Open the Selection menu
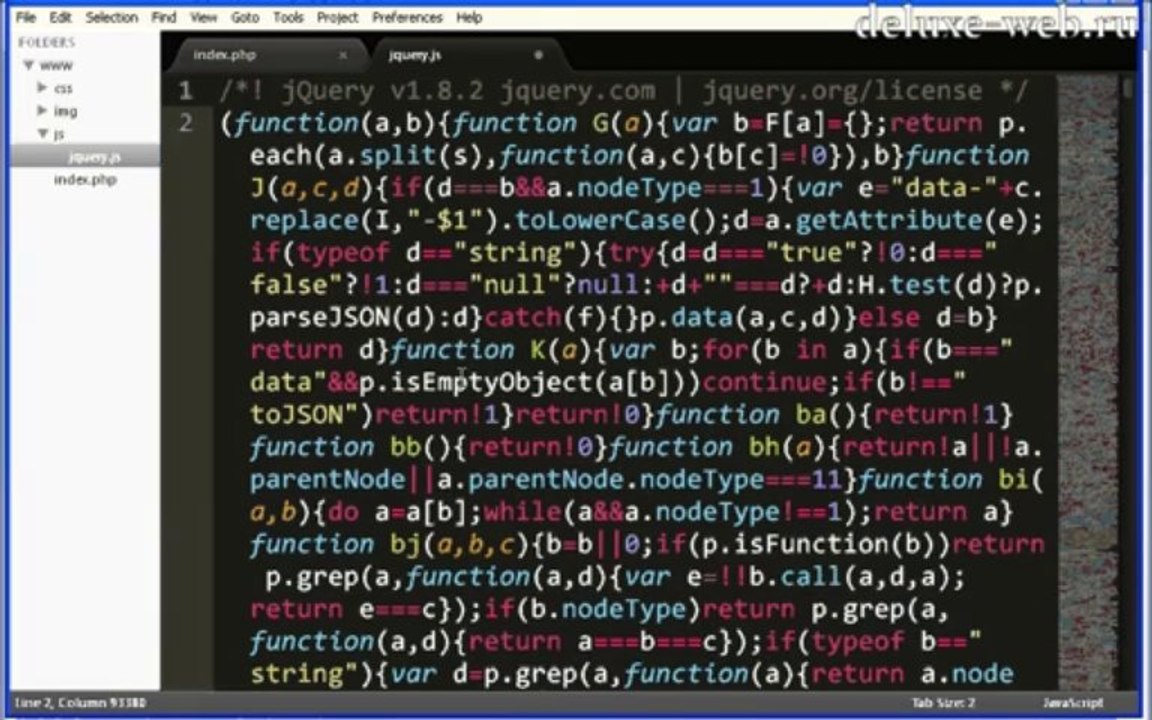Screen dimensions: 1152x720 tap(112, 17)
